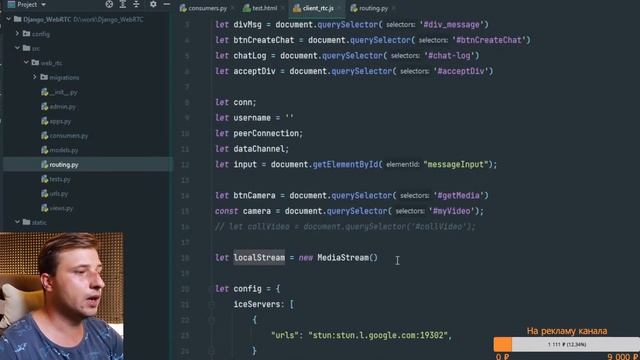This screenshot has width=640, height=360.
Task: Click the username variable declaration
Action: point(254,118)
